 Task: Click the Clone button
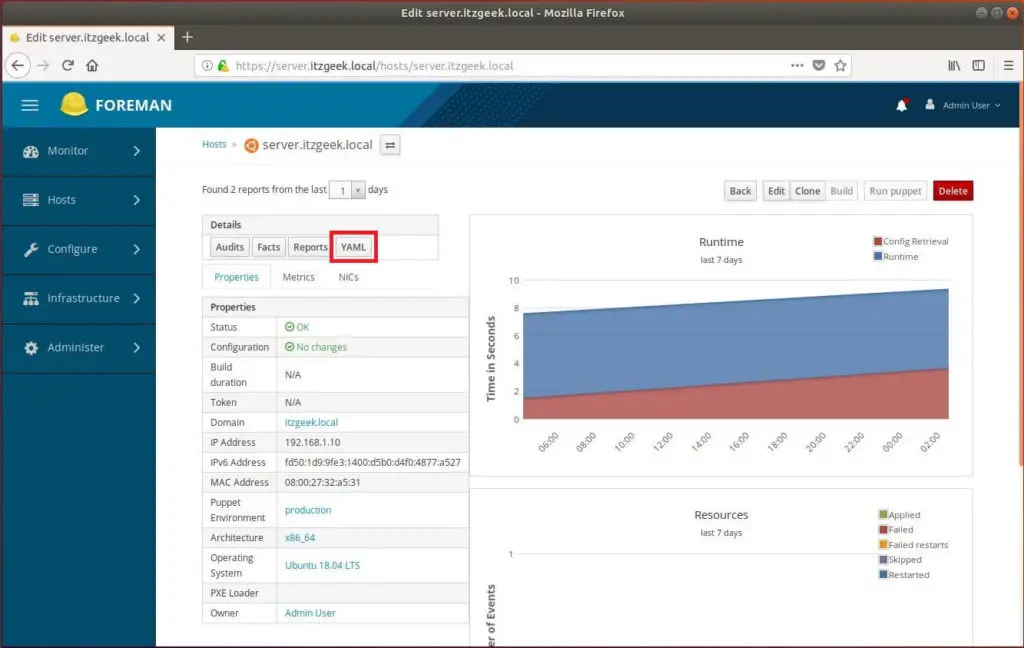(x=808, y=191)
